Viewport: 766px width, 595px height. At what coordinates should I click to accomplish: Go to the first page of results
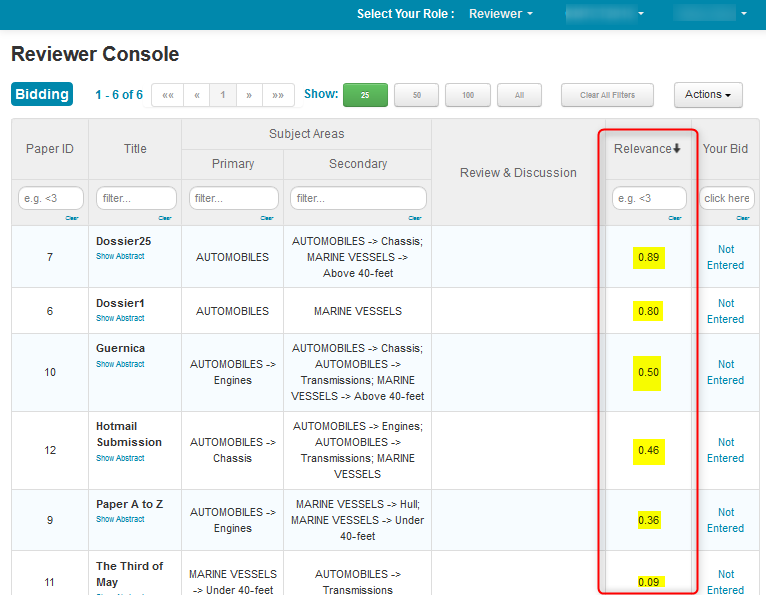[167, 95]
